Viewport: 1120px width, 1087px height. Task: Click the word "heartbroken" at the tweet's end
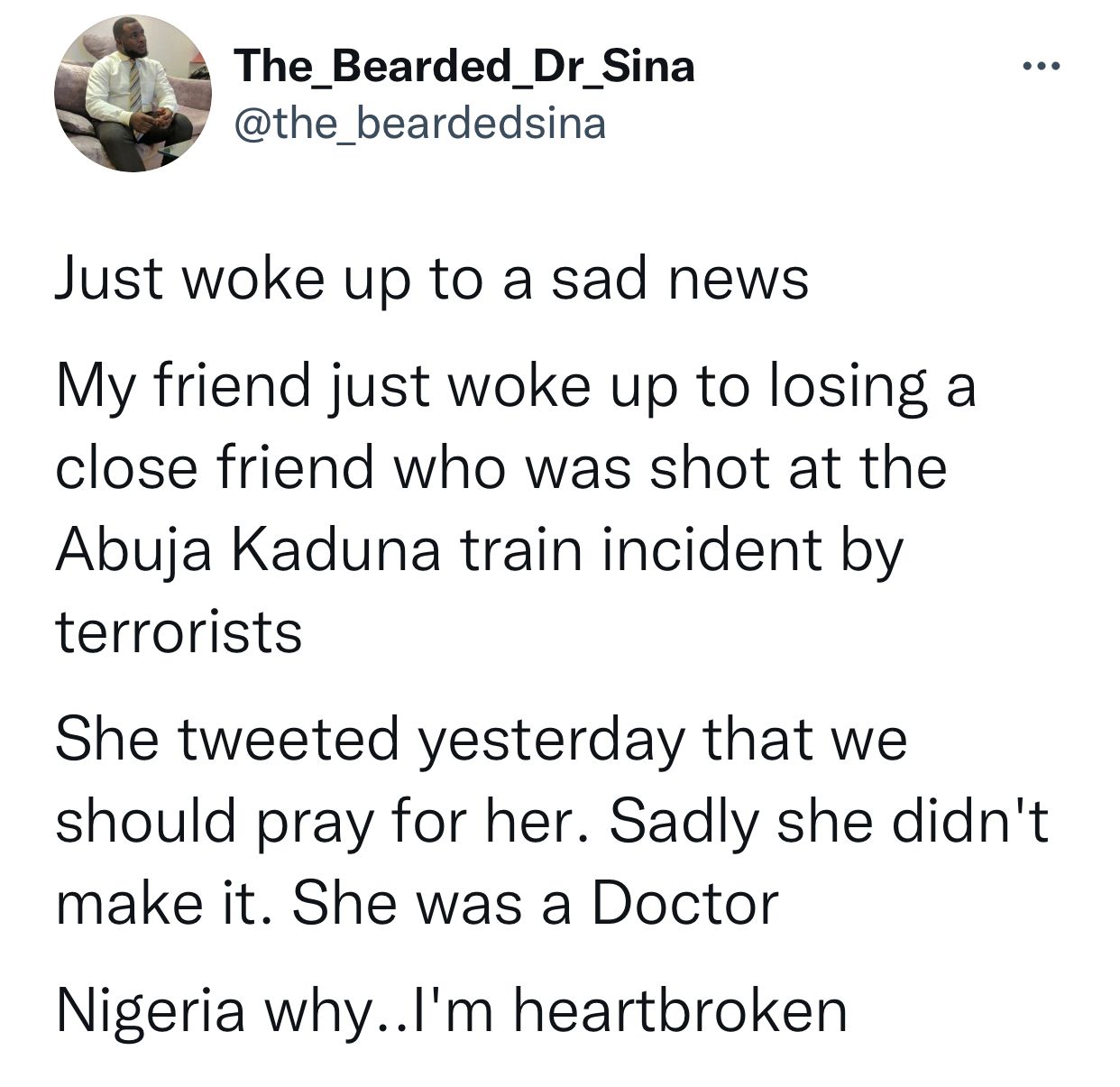[681, 1009]
